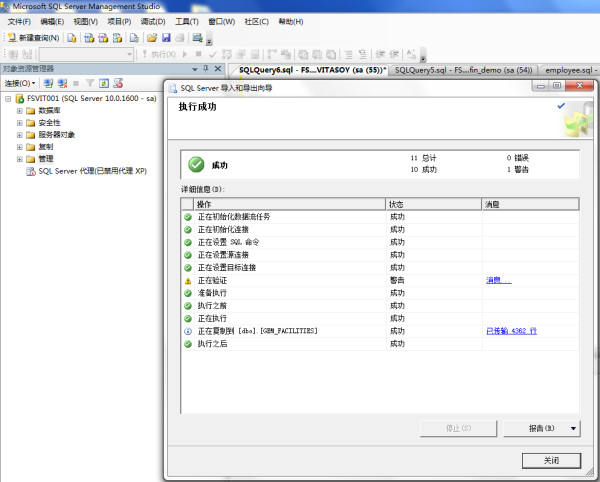The height and width of the screenshot is (482, 600).
Task: Click the FSVIT001 server icon in tree
Action: (20, 98)
